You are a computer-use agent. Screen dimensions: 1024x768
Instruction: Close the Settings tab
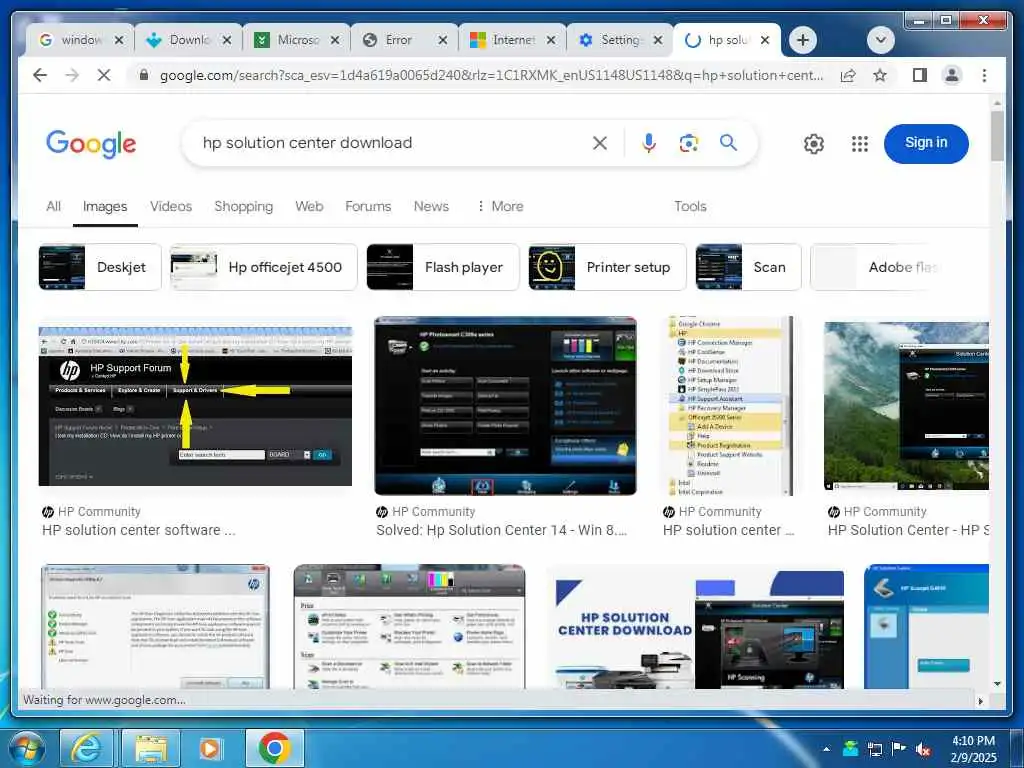[658, 40]
